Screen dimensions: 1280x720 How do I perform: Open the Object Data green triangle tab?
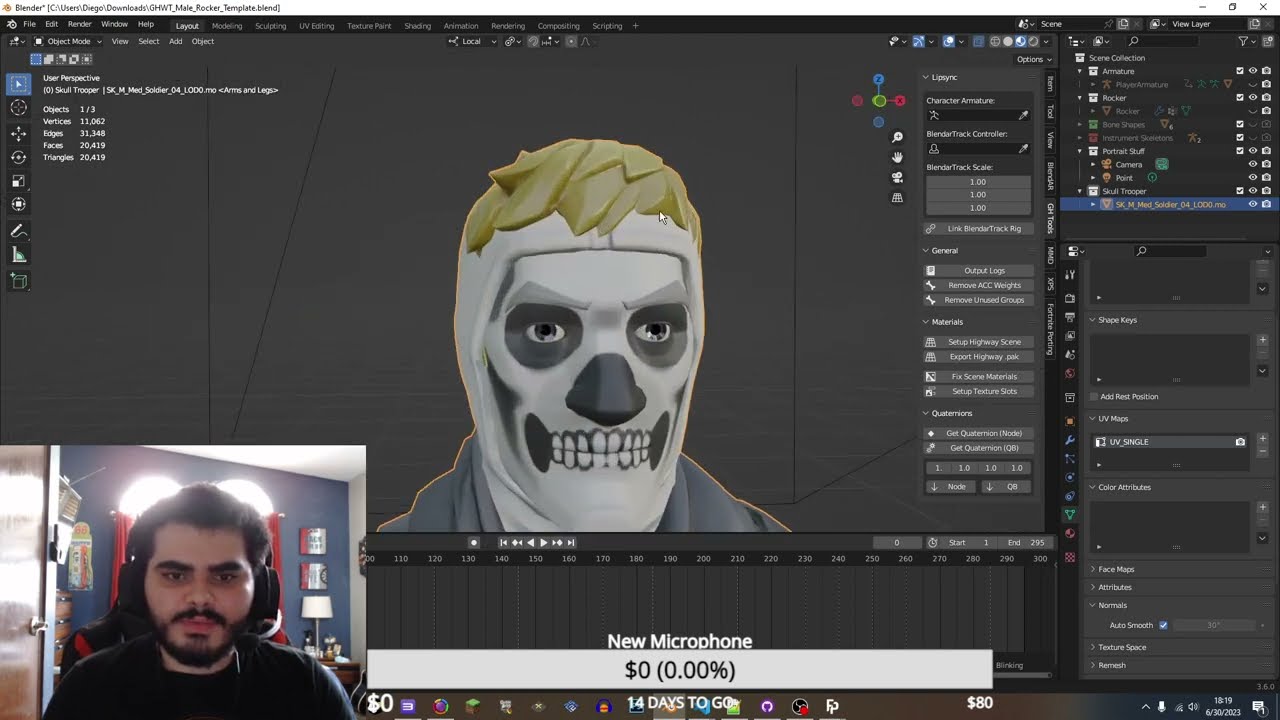tap(1070, 514)
